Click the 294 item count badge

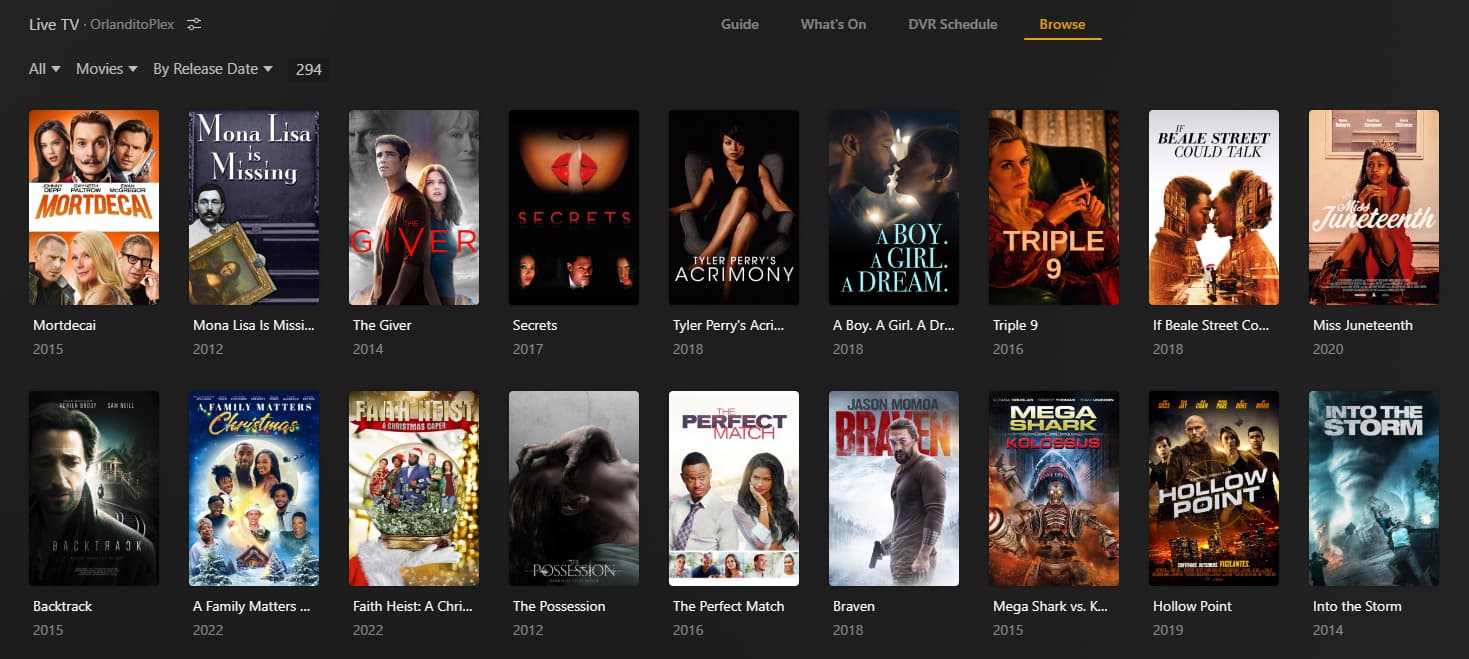coord(309,69)
